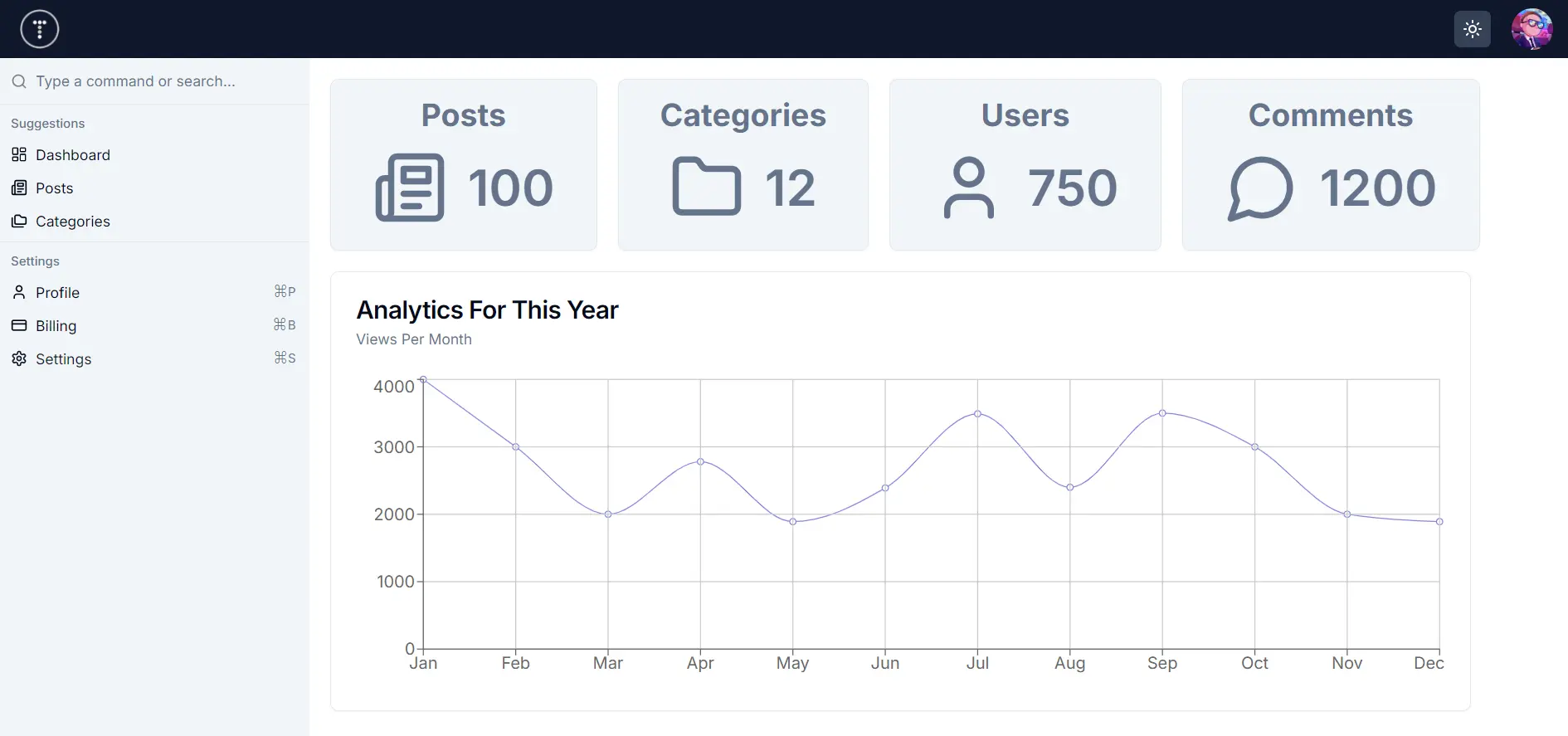Click the ⌘P shortcut label for Profile
The height and width of the screenshot is (736, 1568).
285,291
